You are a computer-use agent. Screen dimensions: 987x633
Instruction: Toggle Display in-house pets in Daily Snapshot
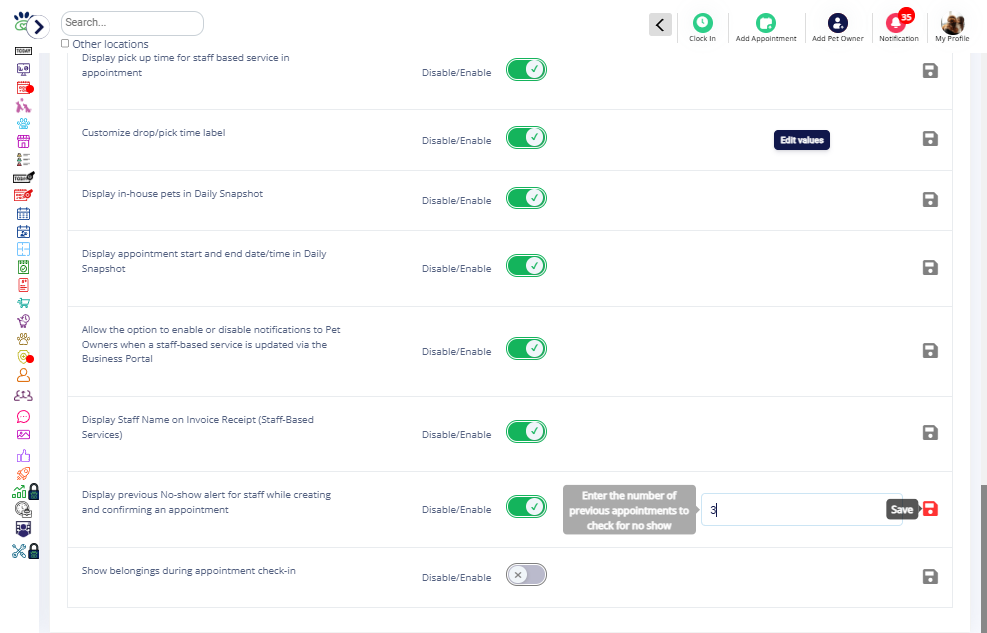point(526,198)
